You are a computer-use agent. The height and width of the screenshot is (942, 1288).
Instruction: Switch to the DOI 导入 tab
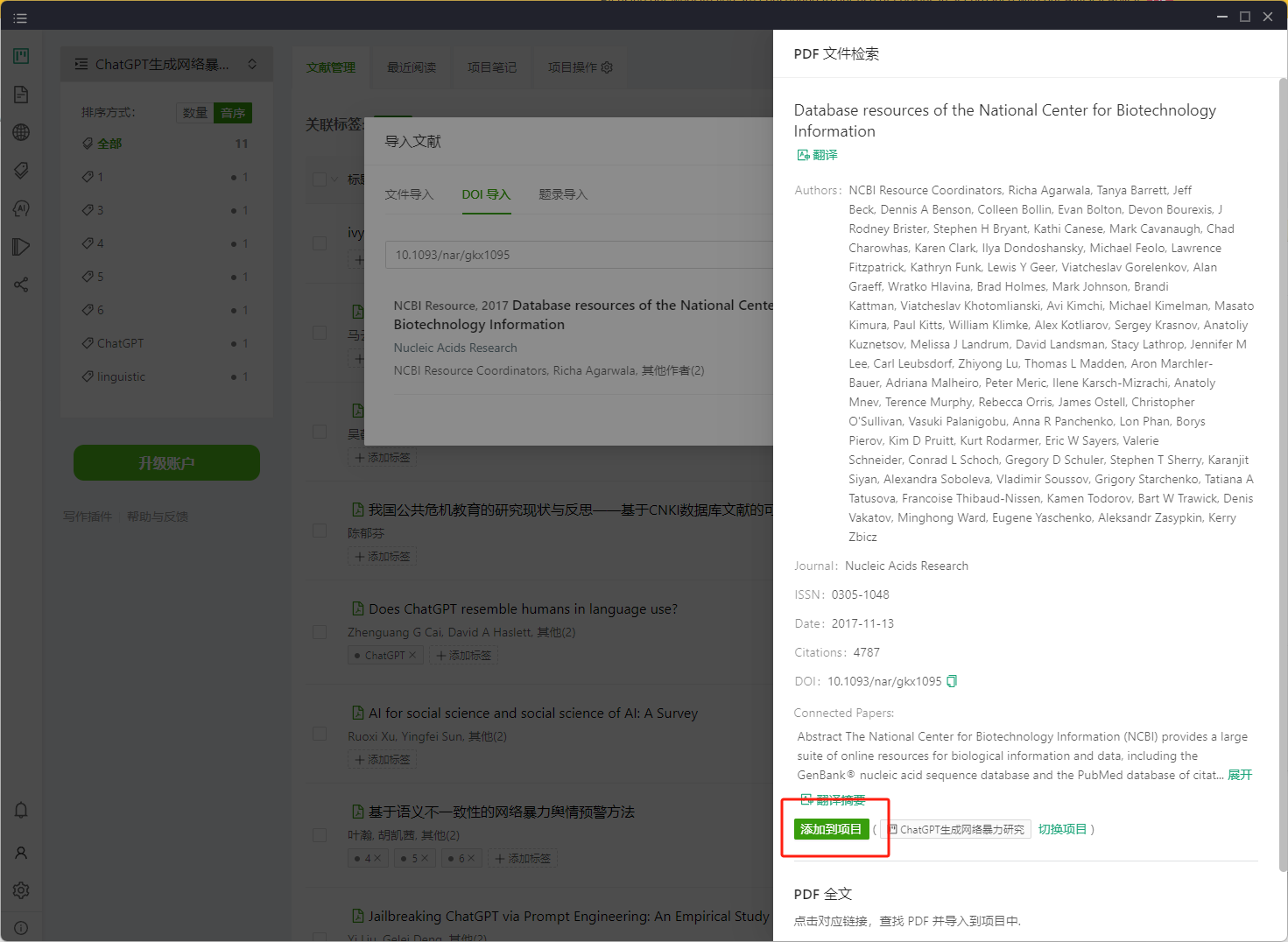click(486, 194)
